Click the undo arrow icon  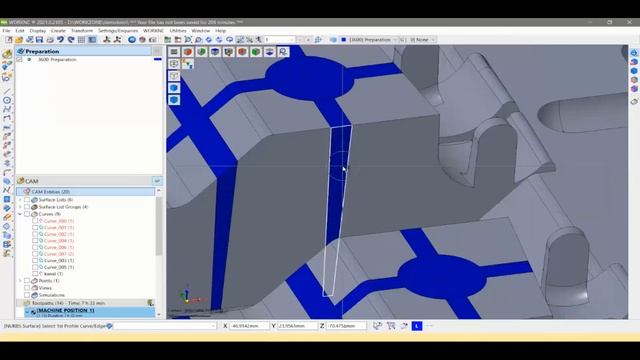60,40
